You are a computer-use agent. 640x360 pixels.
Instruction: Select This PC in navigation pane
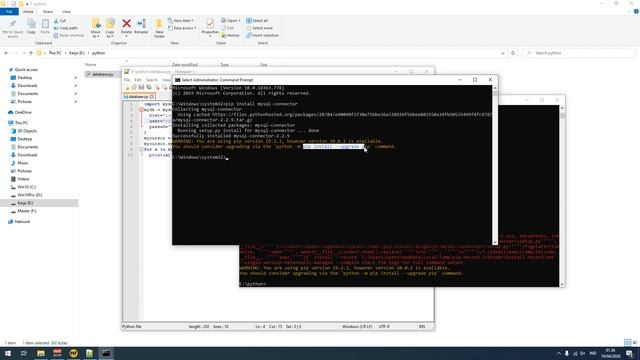click(22, 123)
